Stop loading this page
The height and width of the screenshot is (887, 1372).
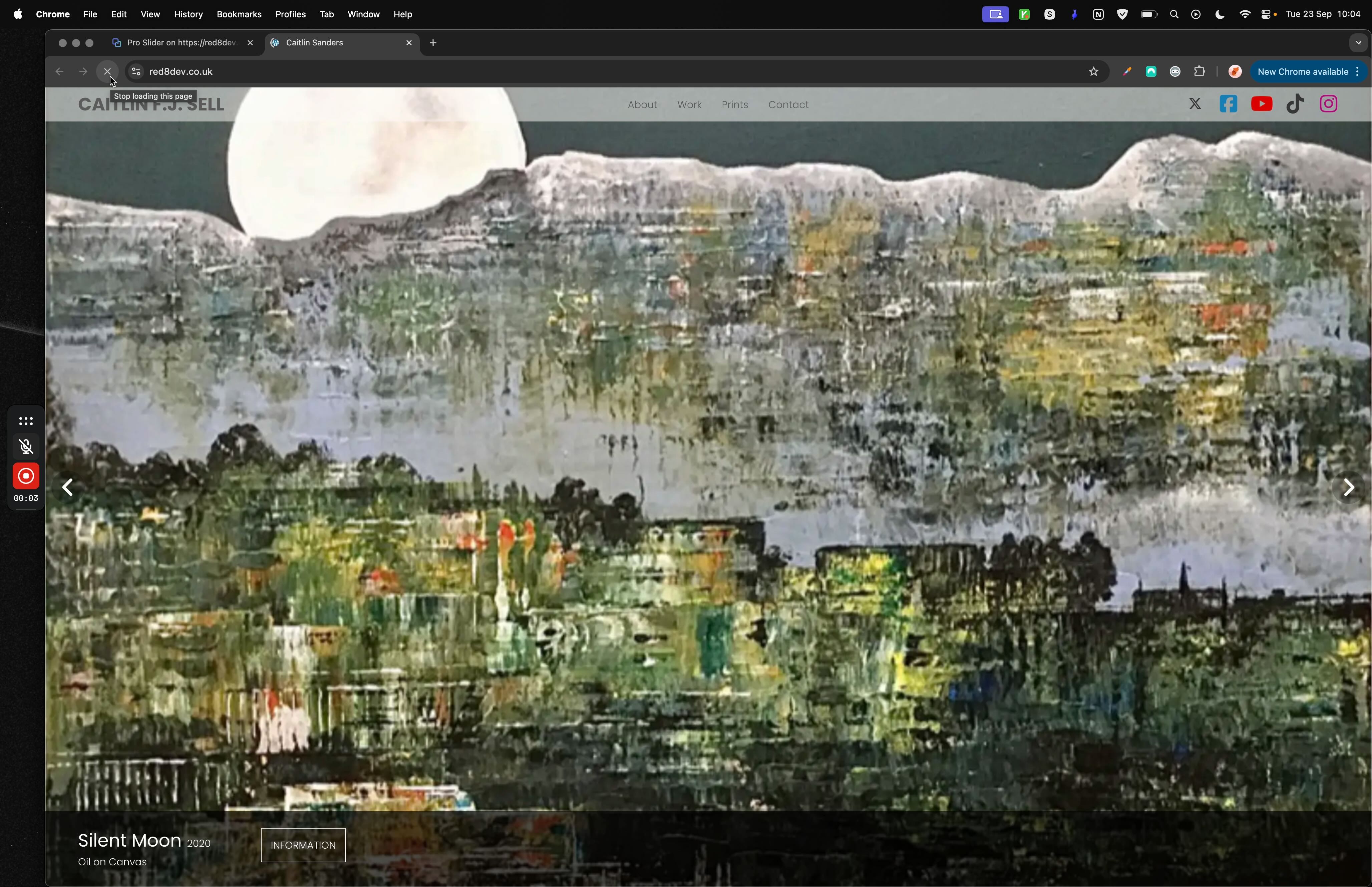tap(108, 71)
